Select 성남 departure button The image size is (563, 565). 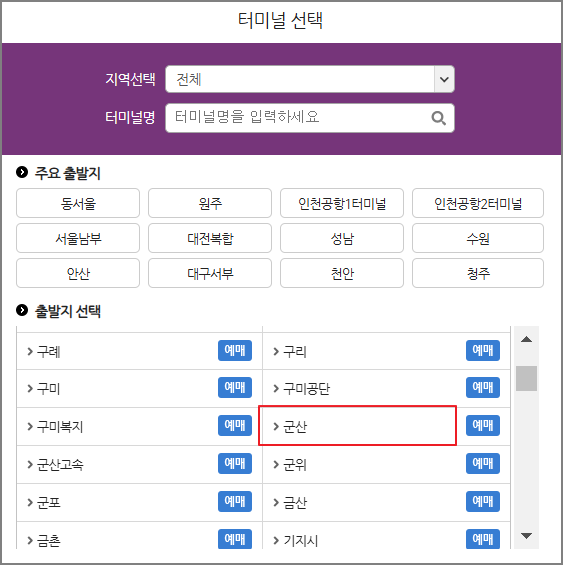tap(342, 238)
